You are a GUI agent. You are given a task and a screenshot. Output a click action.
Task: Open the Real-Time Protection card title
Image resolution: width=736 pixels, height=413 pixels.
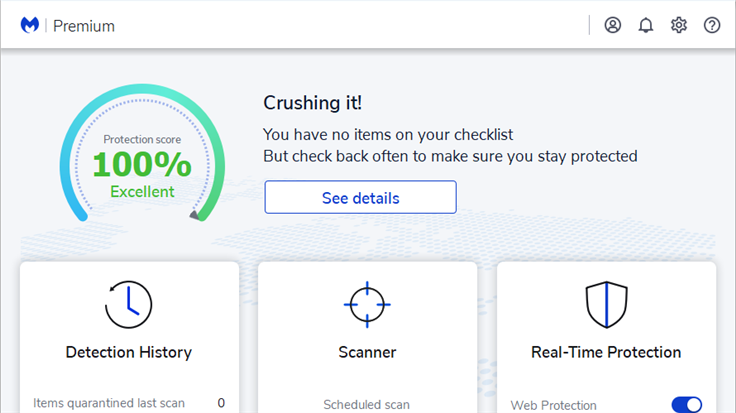606,352
